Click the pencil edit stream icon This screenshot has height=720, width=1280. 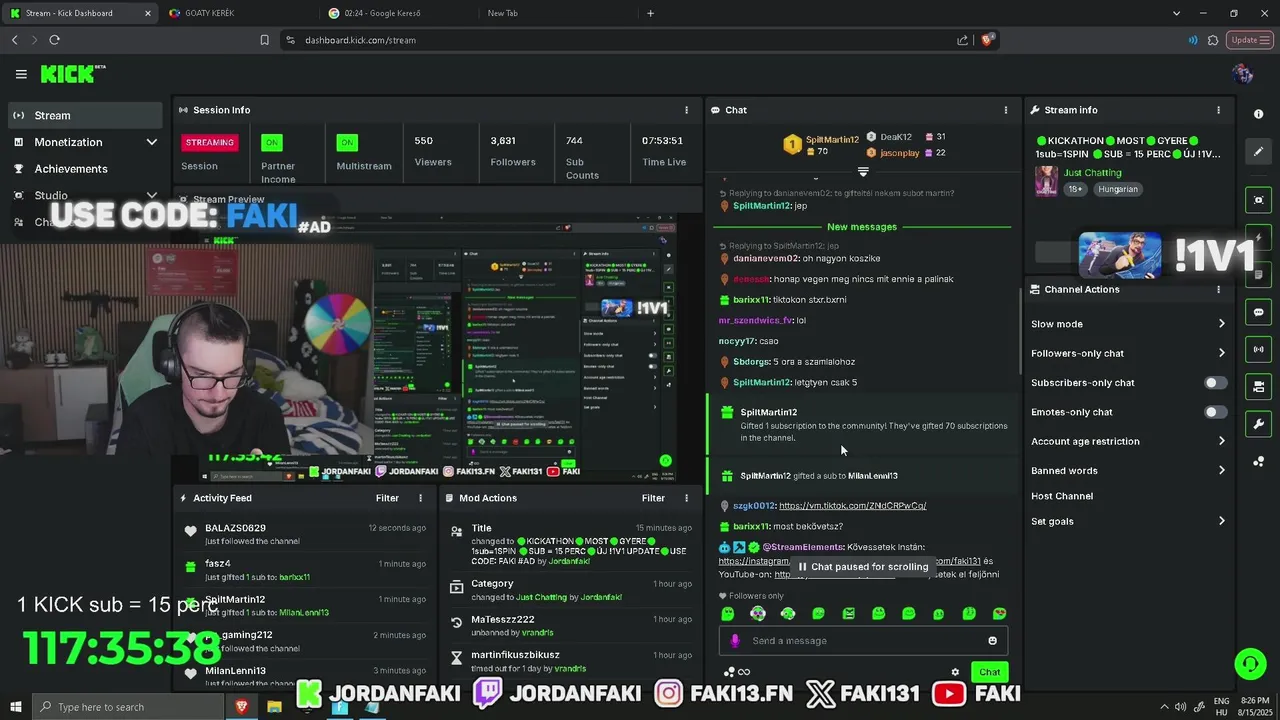point(1258,151)
